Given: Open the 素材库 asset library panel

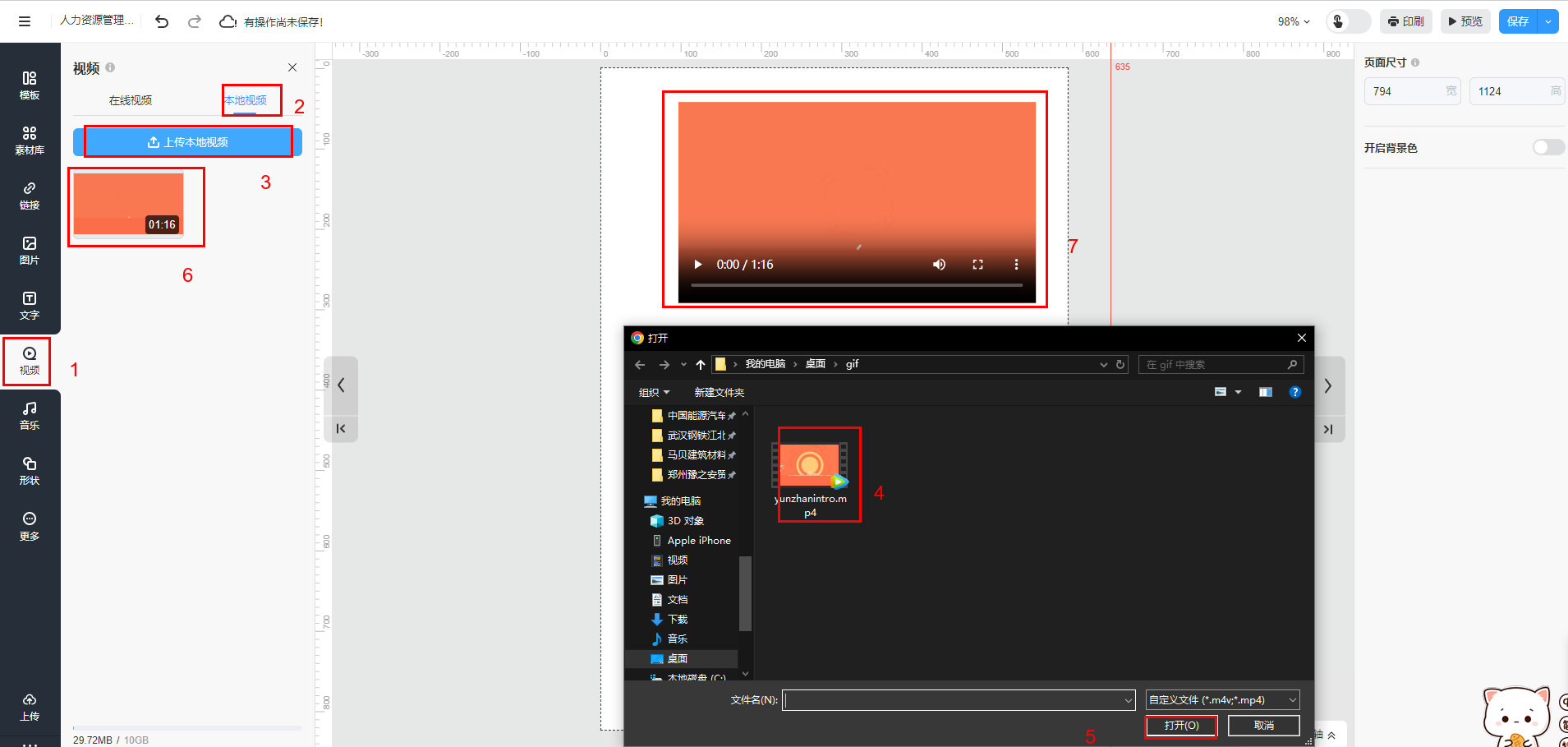Looking at the screenshot, I should pos(30,140).
